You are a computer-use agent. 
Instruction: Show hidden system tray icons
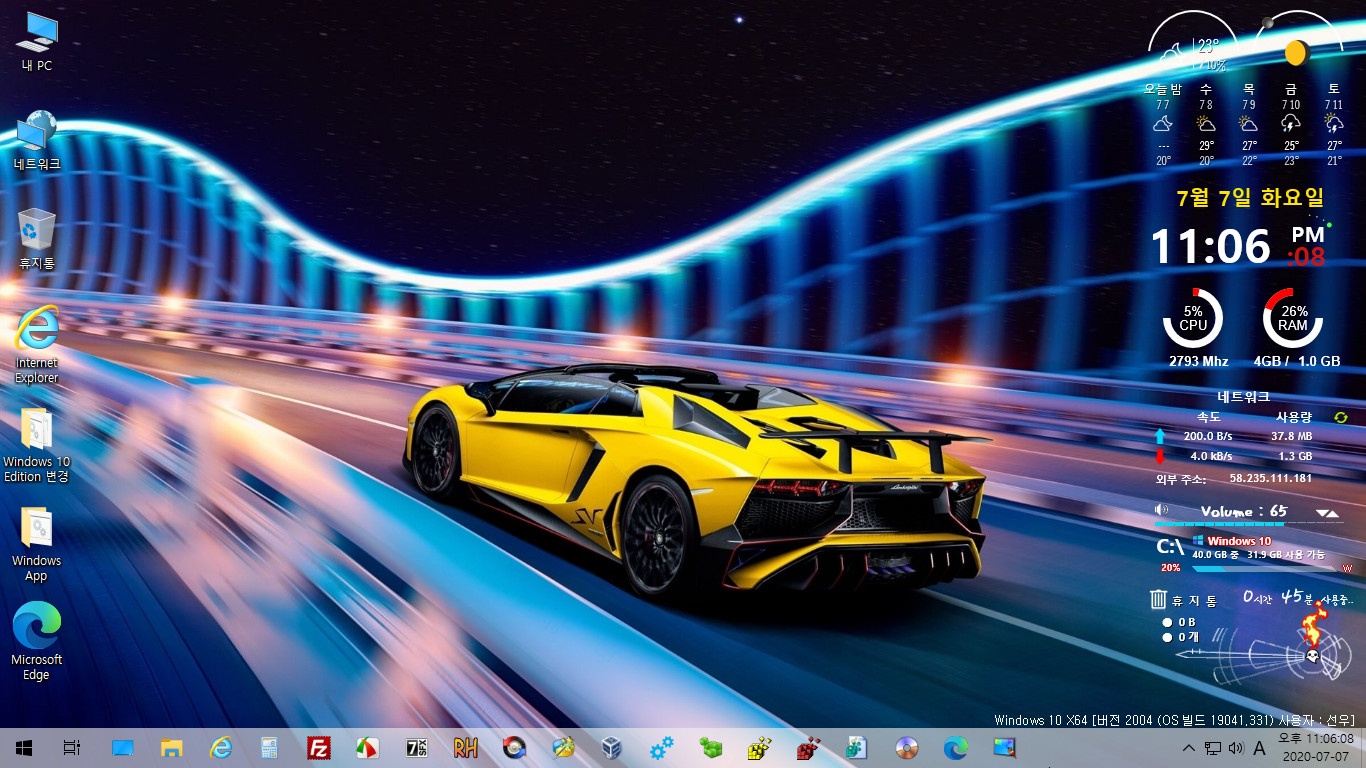pyautogui.click(x=1188, y=748)
